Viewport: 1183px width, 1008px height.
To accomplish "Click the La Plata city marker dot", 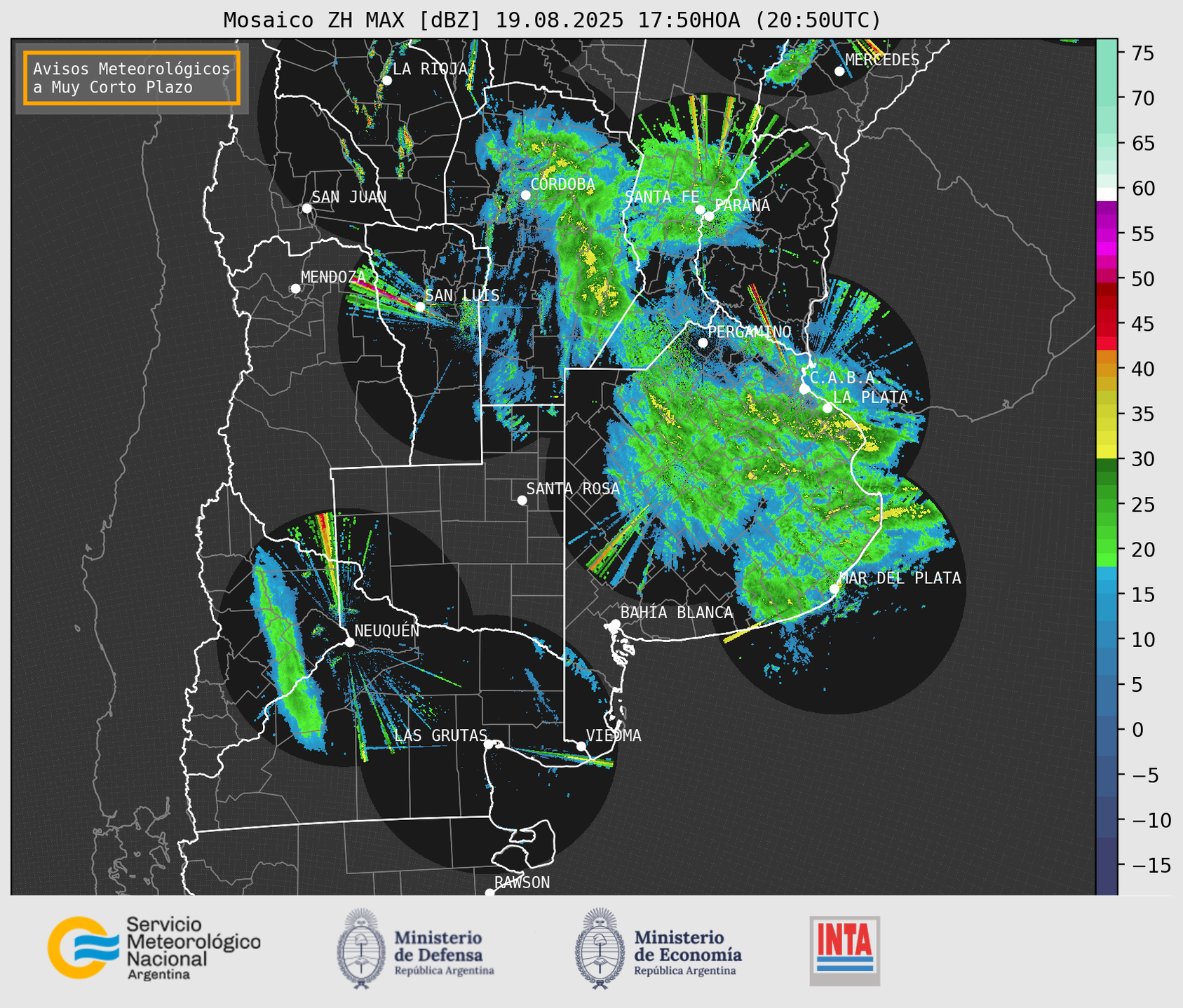I will click(827, 408).
